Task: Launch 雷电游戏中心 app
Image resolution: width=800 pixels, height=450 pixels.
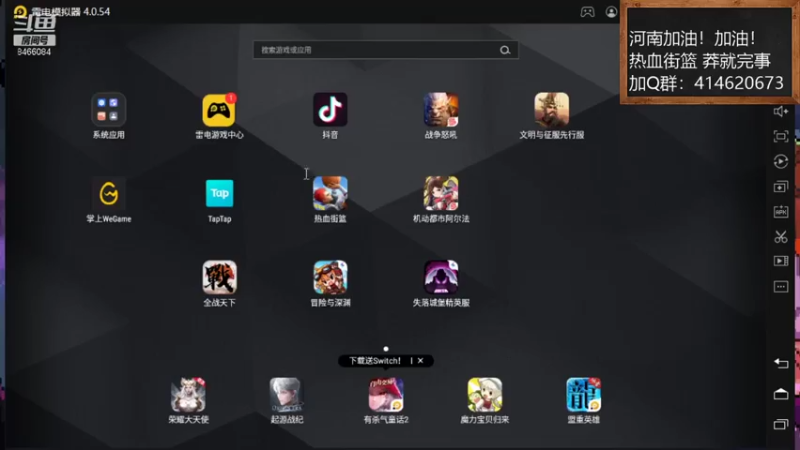Action: pyautogui.click(x=219, y=110)
